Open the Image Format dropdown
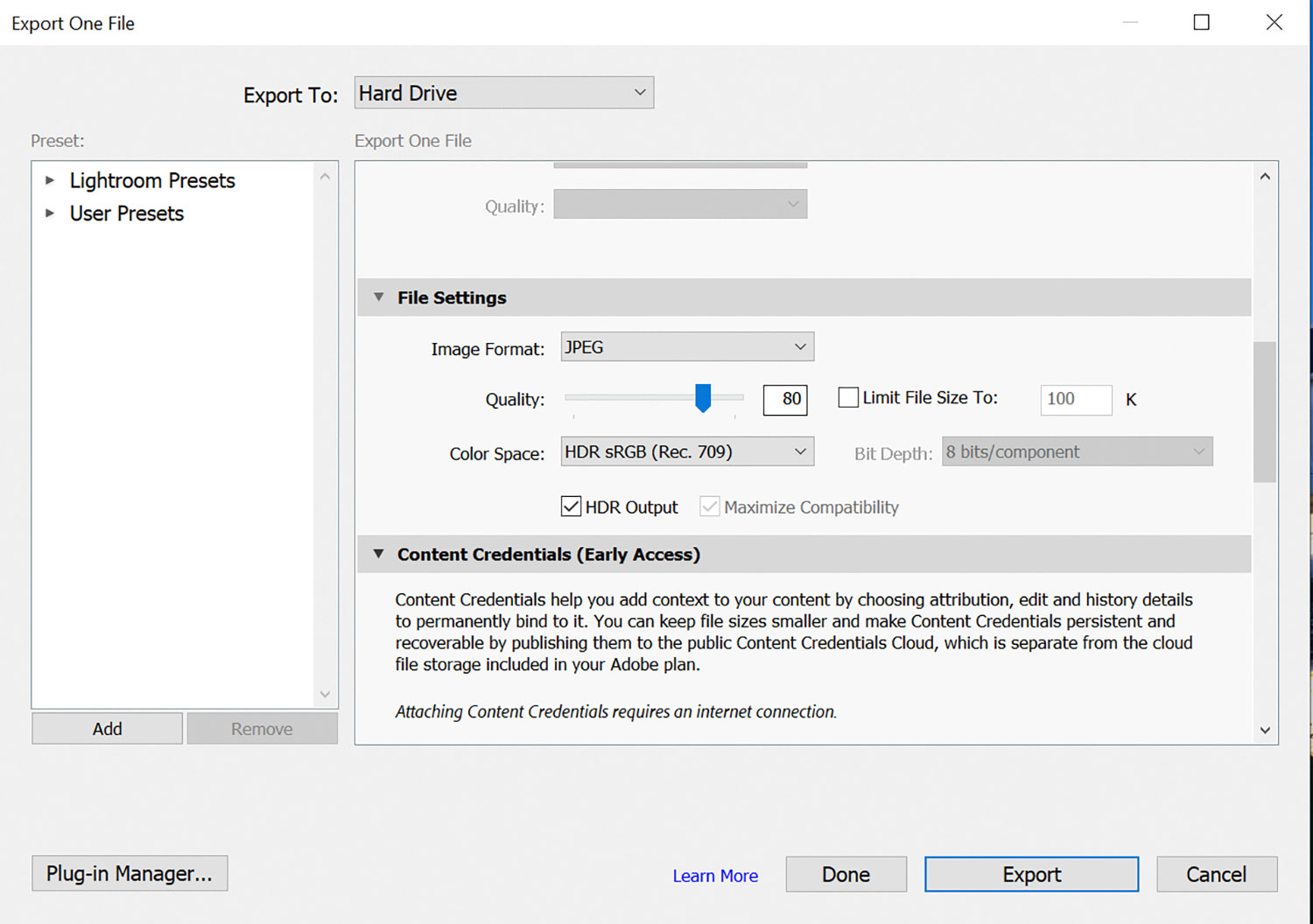1313x924 pixels. point(687,347)
